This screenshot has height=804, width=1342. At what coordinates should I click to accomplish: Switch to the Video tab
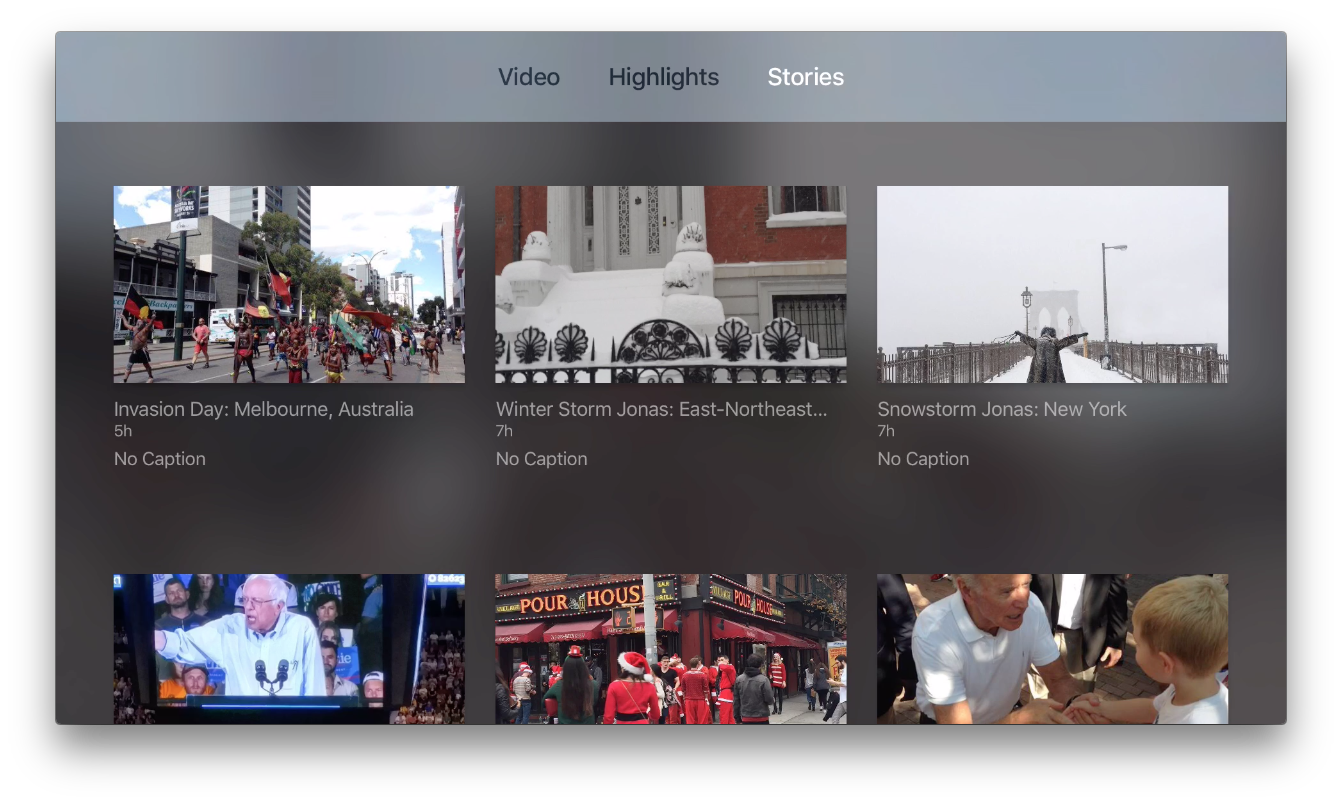pyautogui.click(x=528, y=77)
